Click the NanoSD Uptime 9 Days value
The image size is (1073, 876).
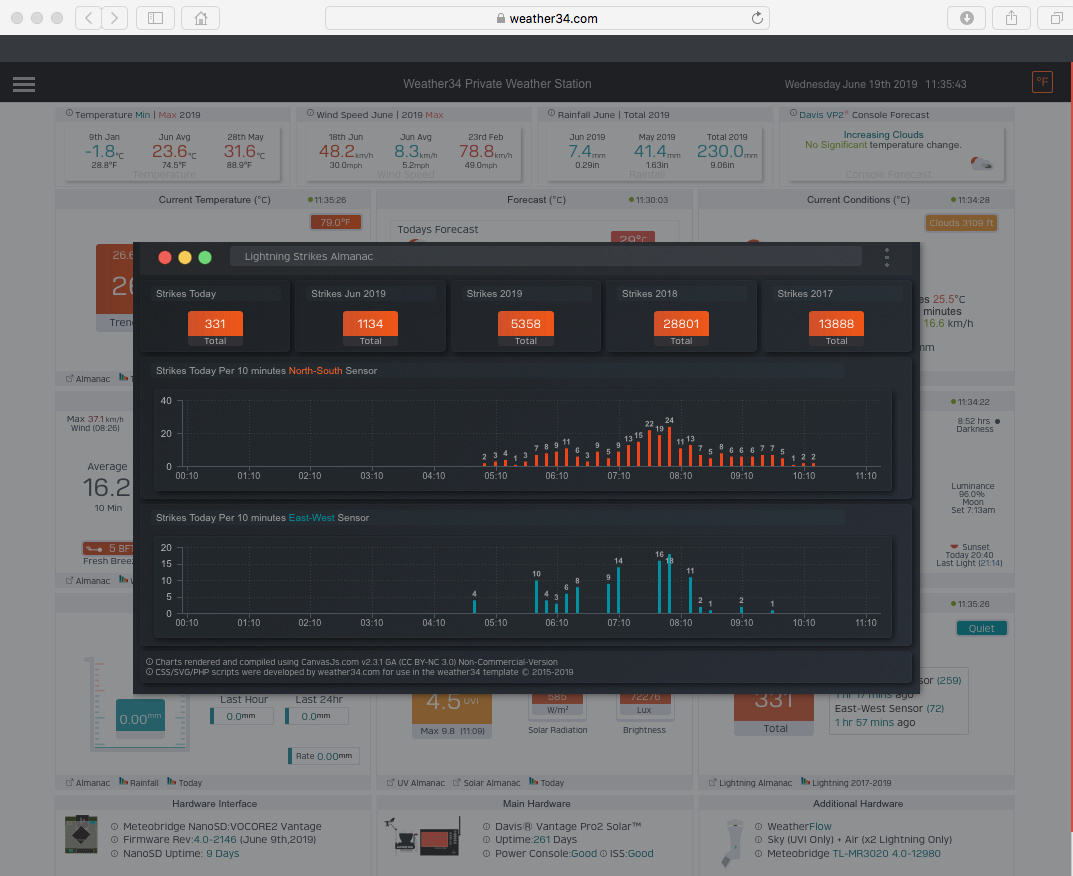pos(222,853)
